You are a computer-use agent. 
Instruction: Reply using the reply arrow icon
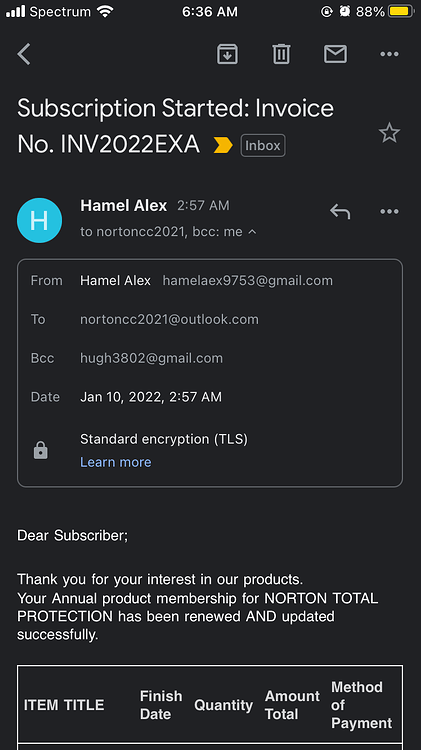(x=340, y=211)
